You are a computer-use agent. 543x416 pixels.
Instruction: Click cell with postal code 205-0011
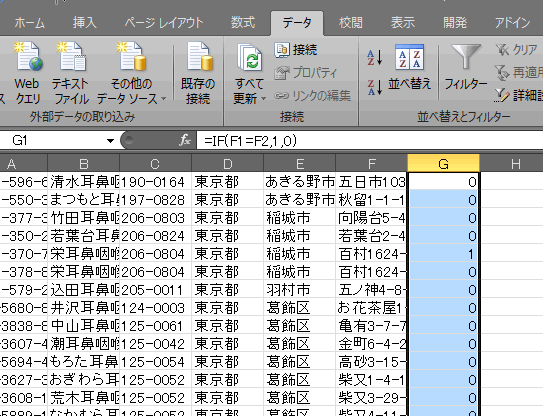point(155,290)
